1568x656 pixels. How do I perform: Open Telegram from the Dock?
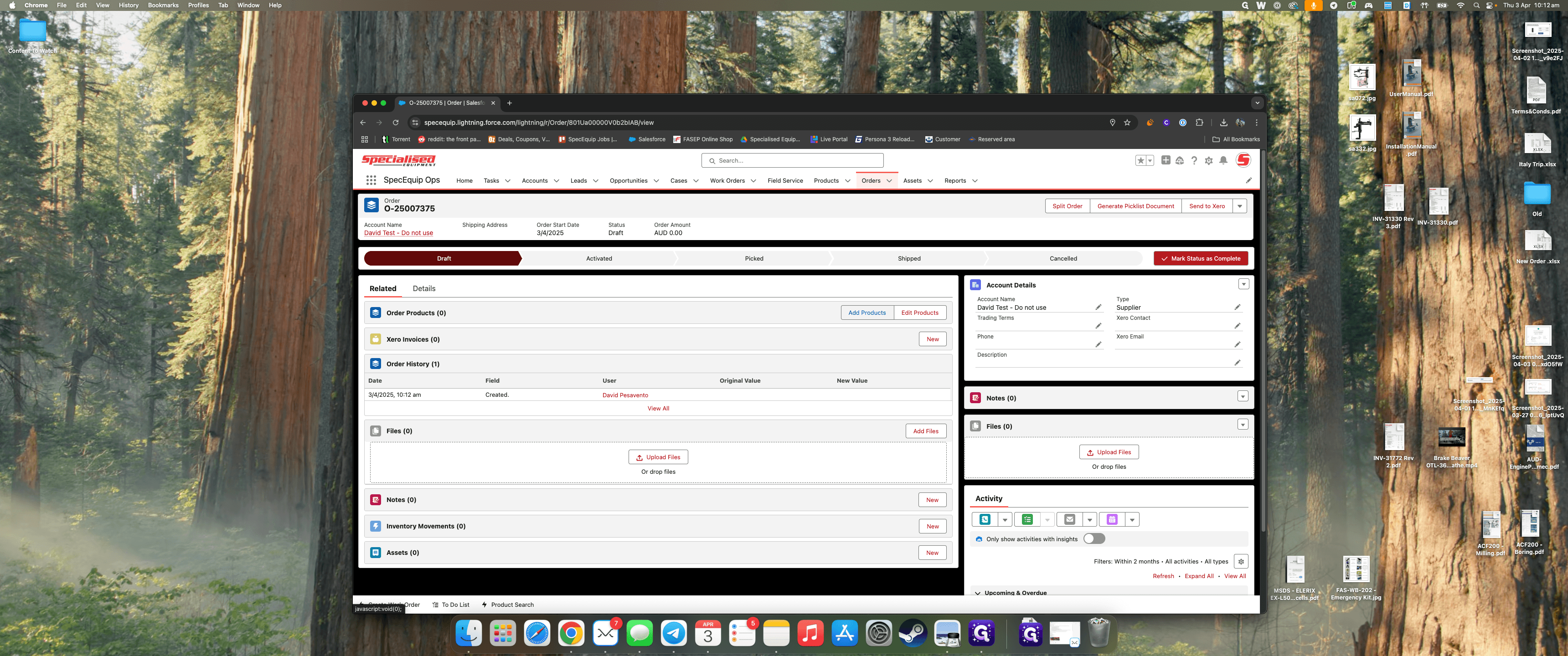(673, 634)
